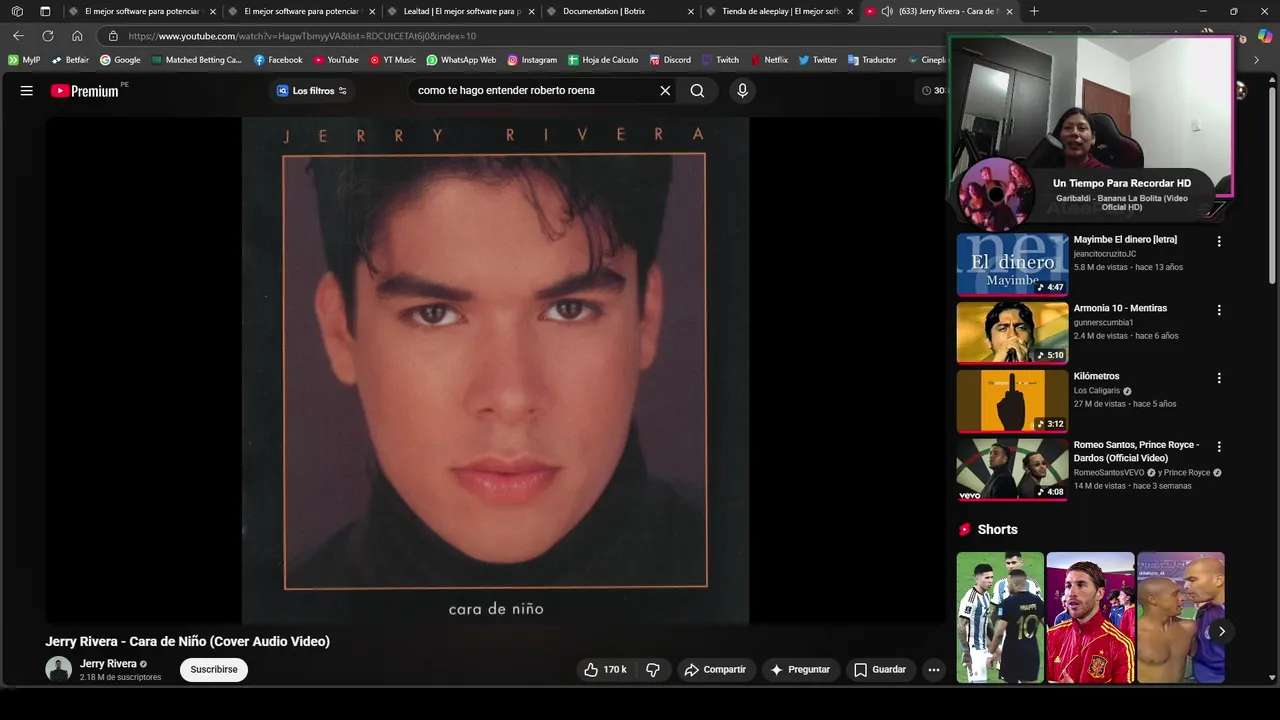
Task: Share the video via Compartir
Action: click(715, 670)
